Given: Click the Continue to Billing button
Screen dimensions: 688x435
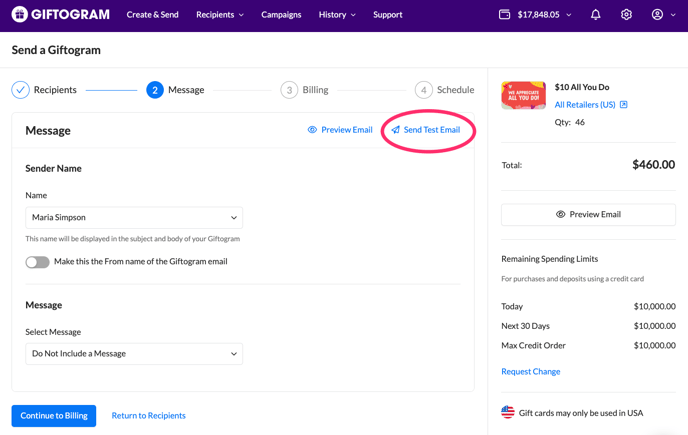Looking at the screenshot, I should (x=54, y=416).
